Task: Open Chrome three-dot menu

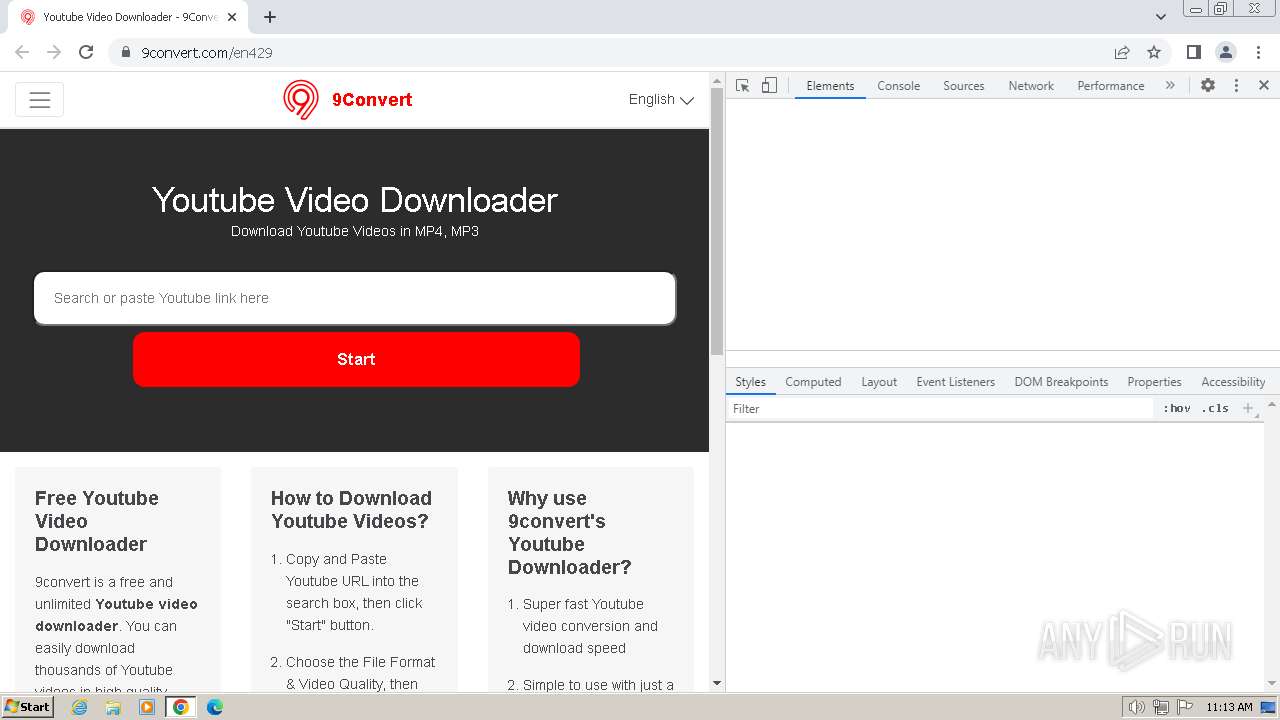Action: point(1258,52)
